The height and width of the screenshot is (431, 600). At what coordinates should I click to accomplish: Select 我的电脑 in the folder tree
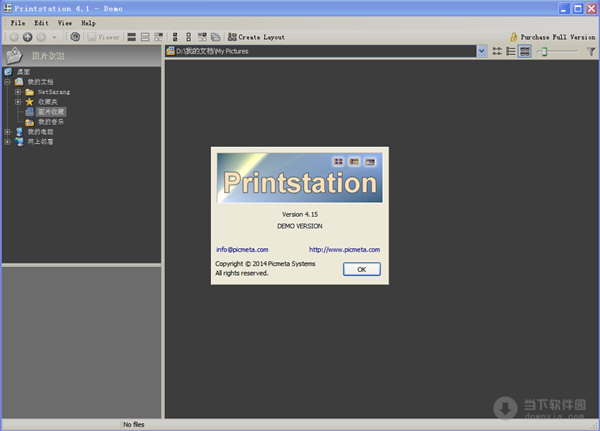[x=40, y=132]
